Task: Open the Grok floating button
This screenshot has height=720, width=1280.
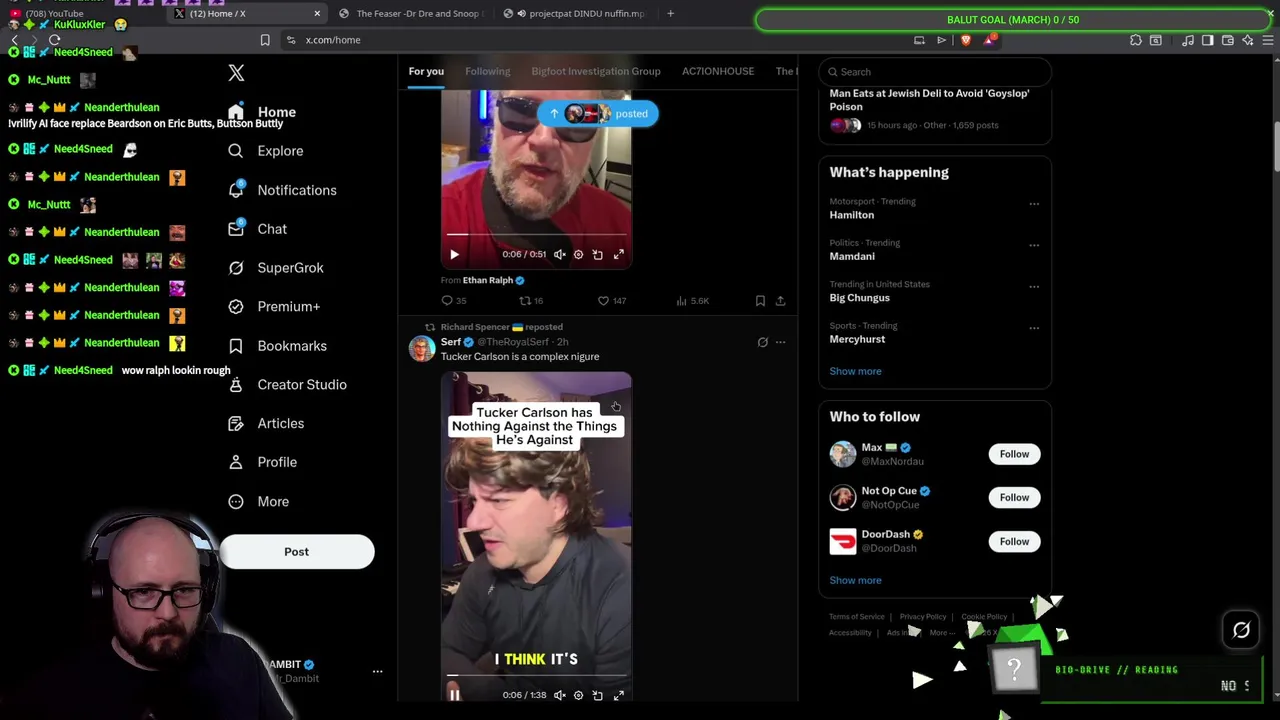Action: (1241, 630)
